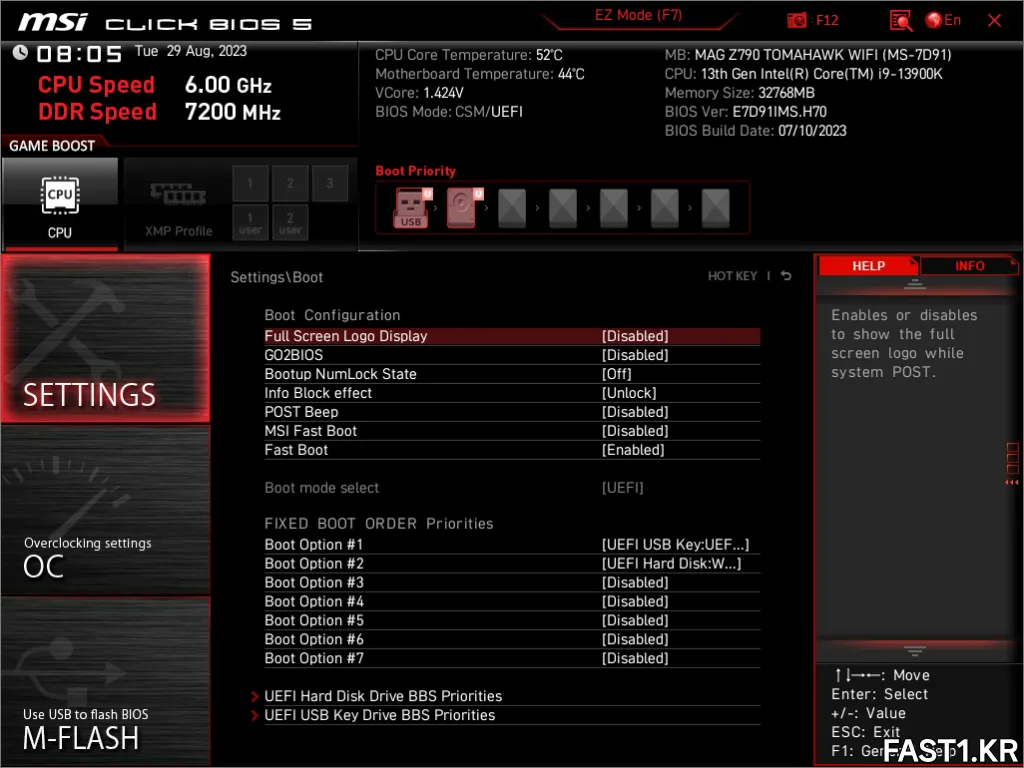Select XMP profile 2 button

[x=290, y=183]
